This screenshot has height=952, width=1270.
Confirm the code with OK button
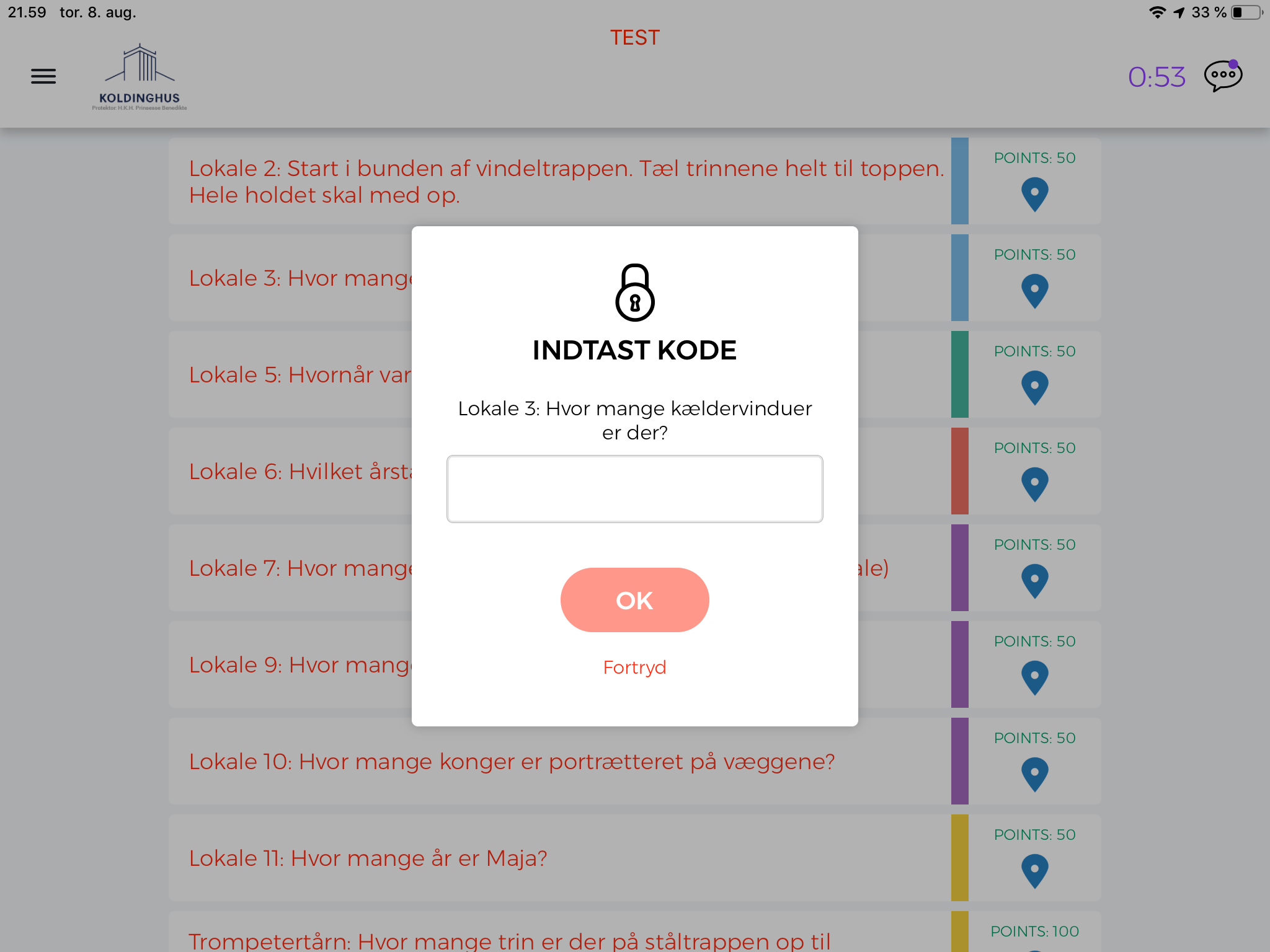tap(634, 600)
